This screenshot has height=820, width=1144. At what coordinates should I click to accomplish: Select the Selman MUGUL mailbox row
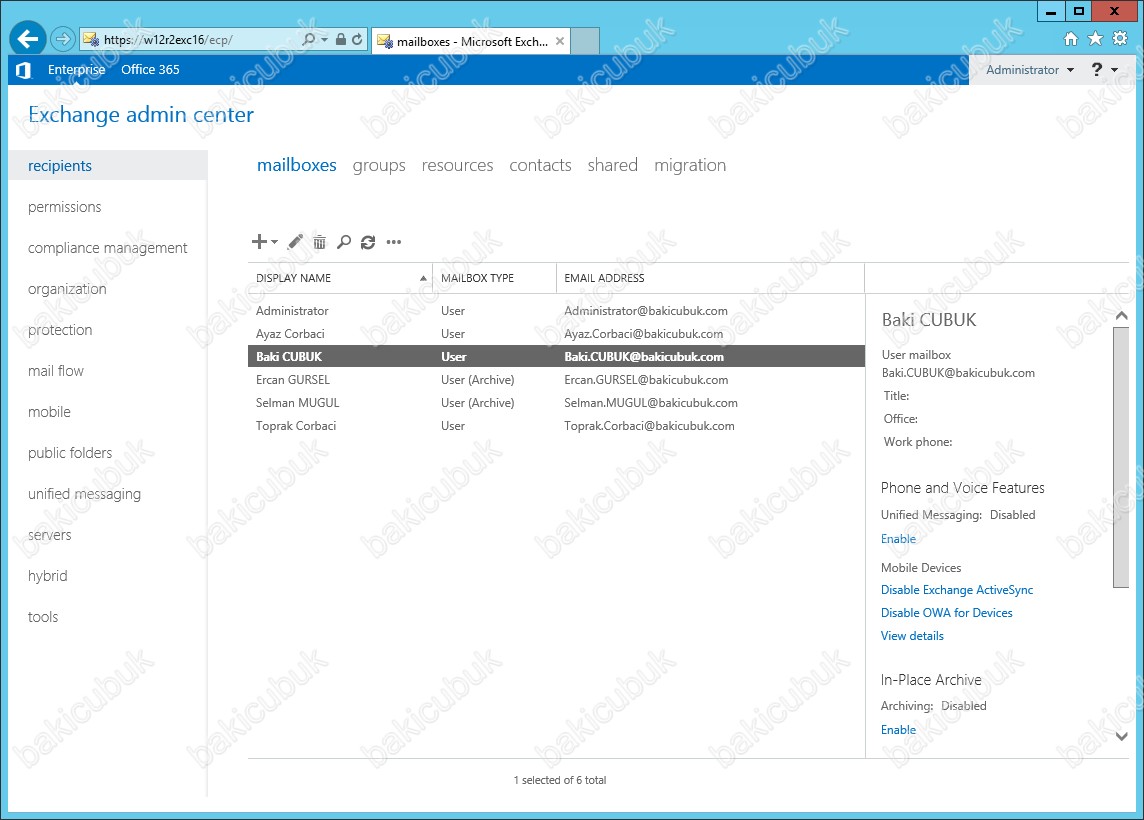coord(556,403)
